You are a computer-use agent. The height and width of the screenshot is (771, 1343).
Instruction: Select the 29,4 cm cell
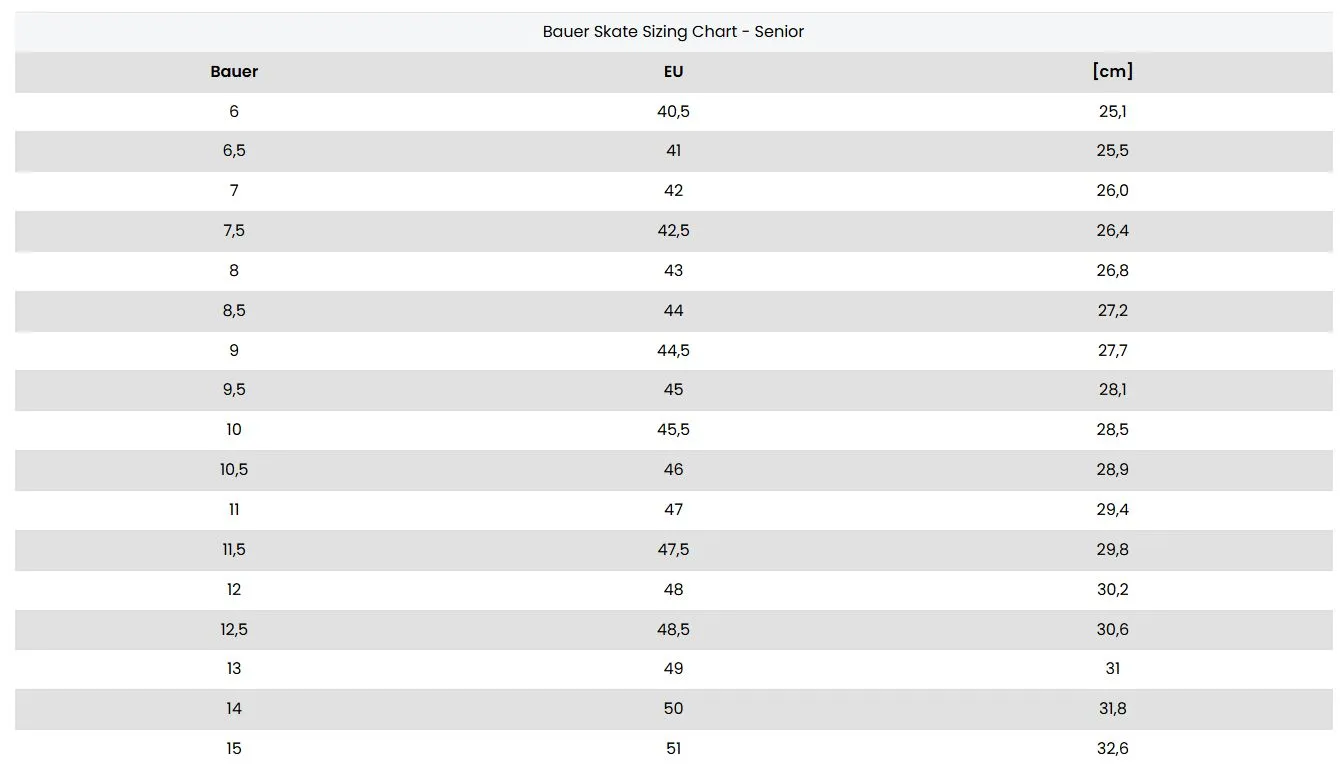1112,510
